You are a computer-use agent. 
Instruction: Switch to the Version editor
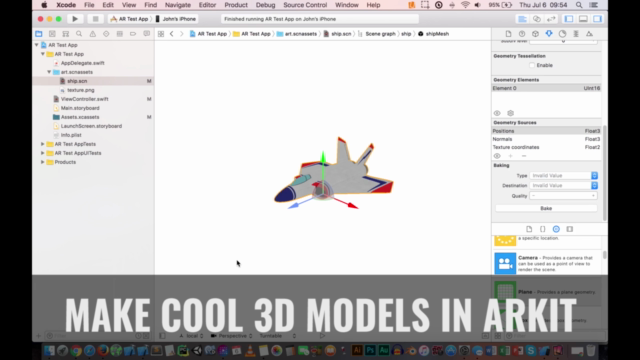coord(551,19)
